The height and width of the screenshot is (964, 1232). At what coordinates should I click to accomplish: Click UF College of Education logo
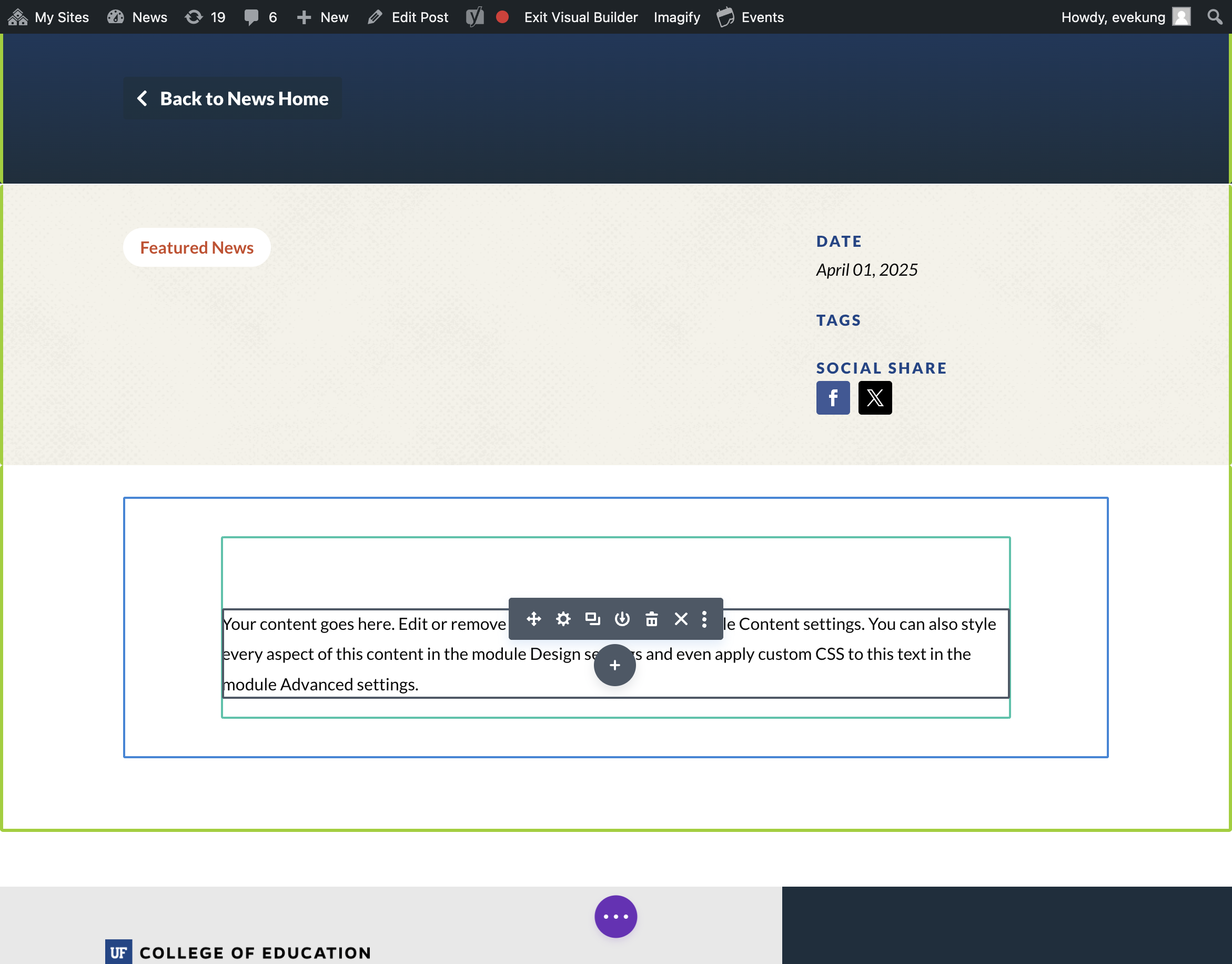[238, 951]
